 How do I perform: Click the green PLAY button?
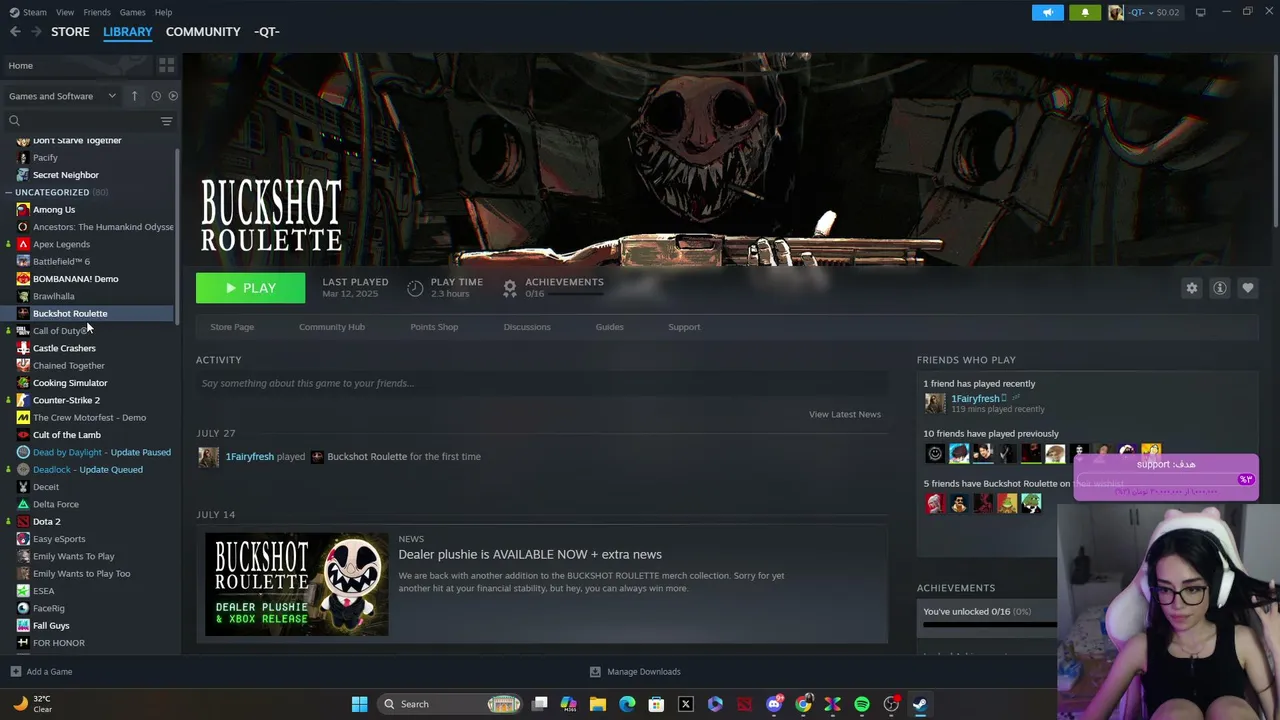coord(250,288)
